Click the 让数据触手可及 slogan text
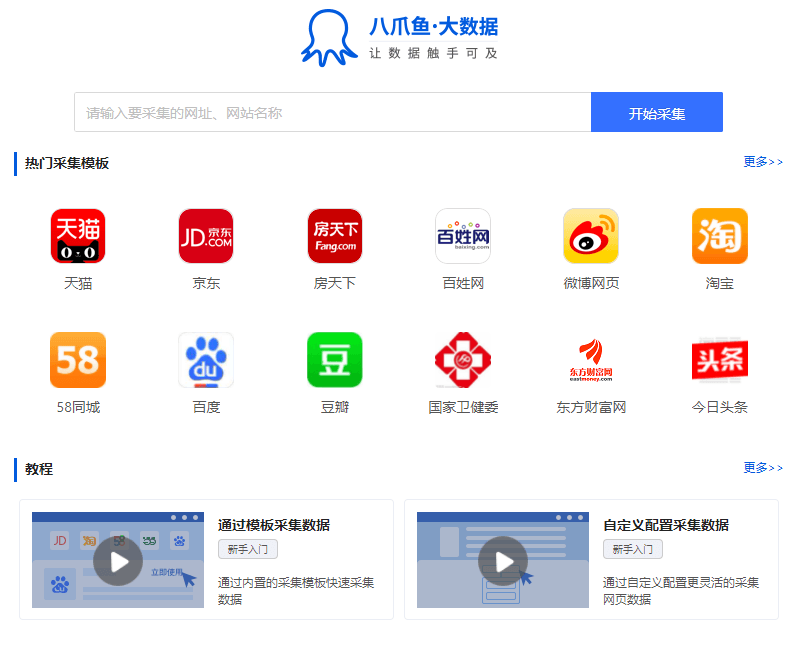This screenshot has width=806, height=656. pyautogui.click(x=433, y=53)
